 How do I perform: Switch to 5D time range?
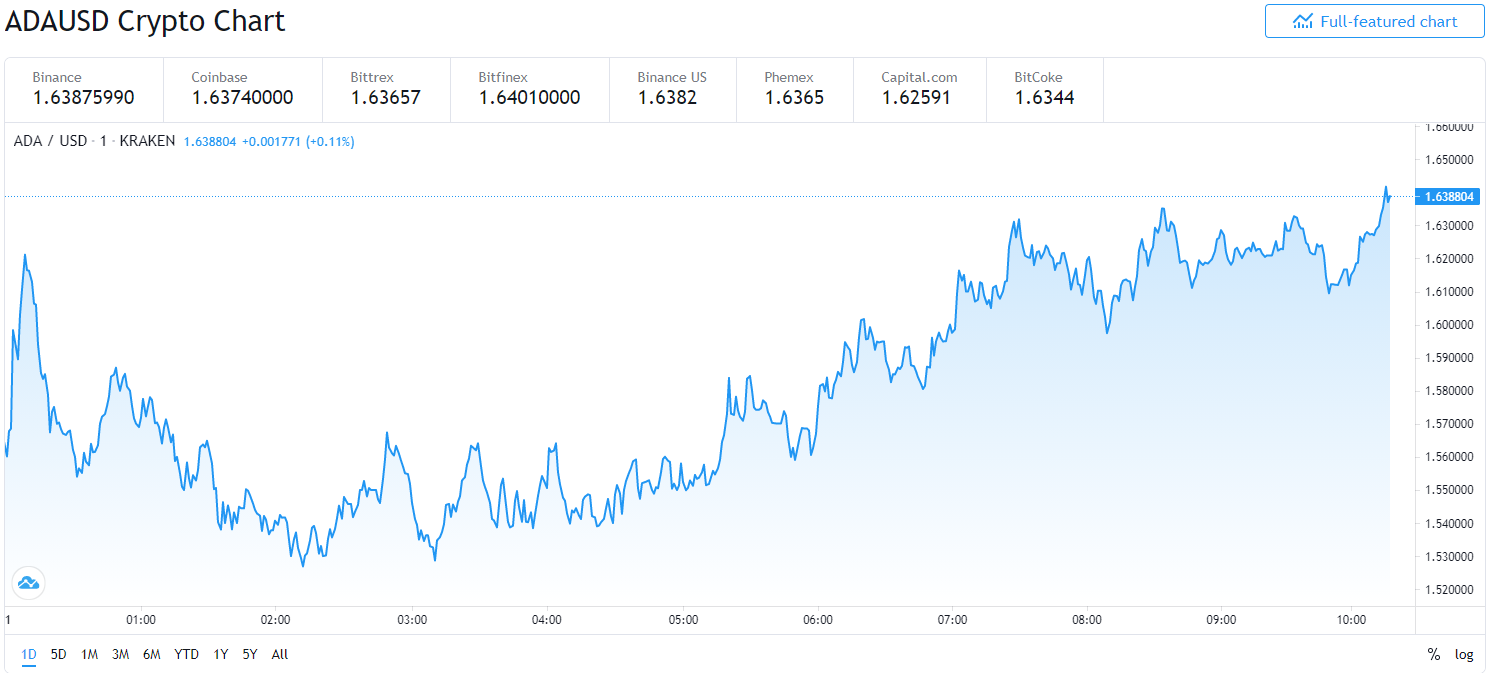coord(58,654)
